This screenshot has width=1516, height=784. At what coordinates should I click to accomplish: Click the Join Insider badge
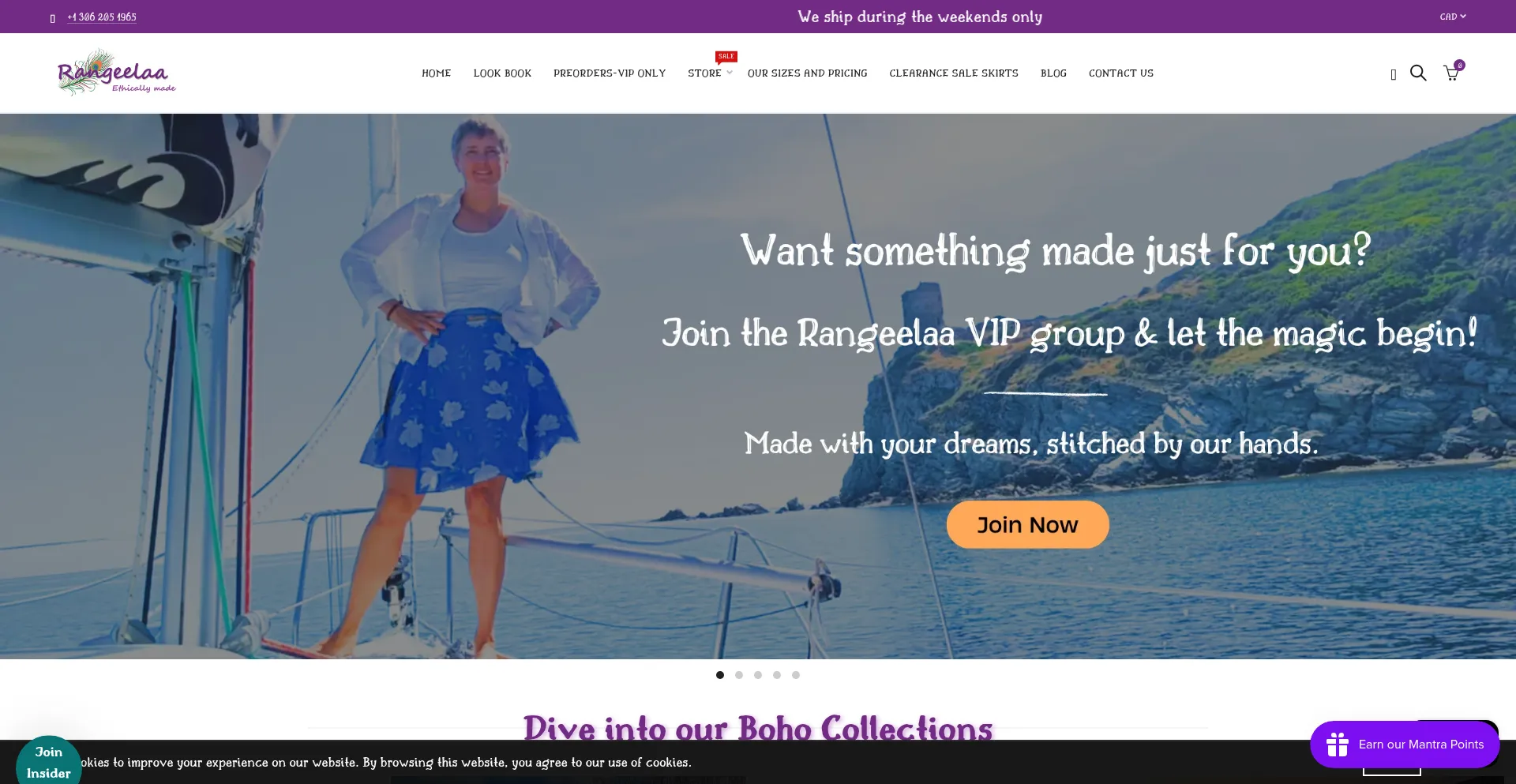pos(49,762)
